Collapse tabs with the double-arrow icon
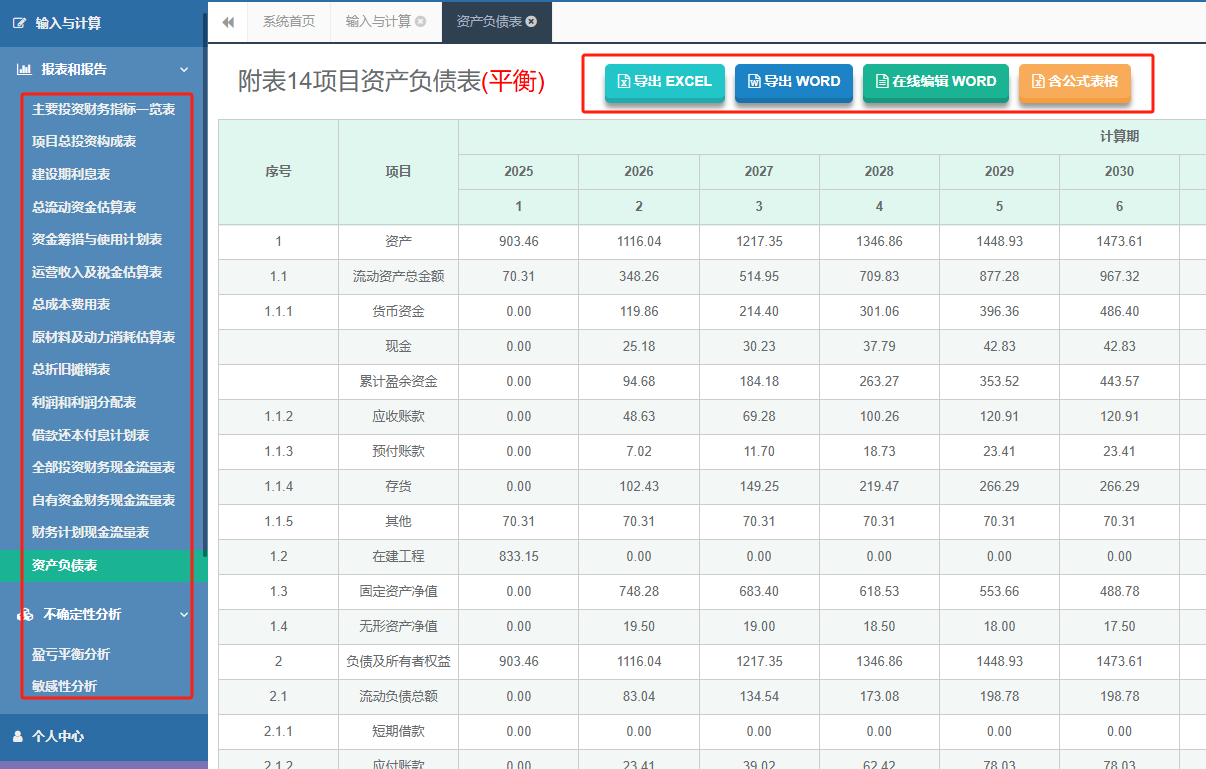The width and height of the screenshot is (1206, 769). tap(228, 22)
